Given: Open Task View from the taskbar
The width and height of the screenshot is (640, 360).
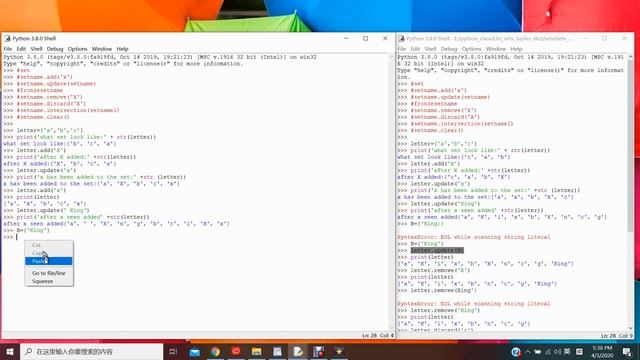Looking at the screenshot, I should [173, 351].
